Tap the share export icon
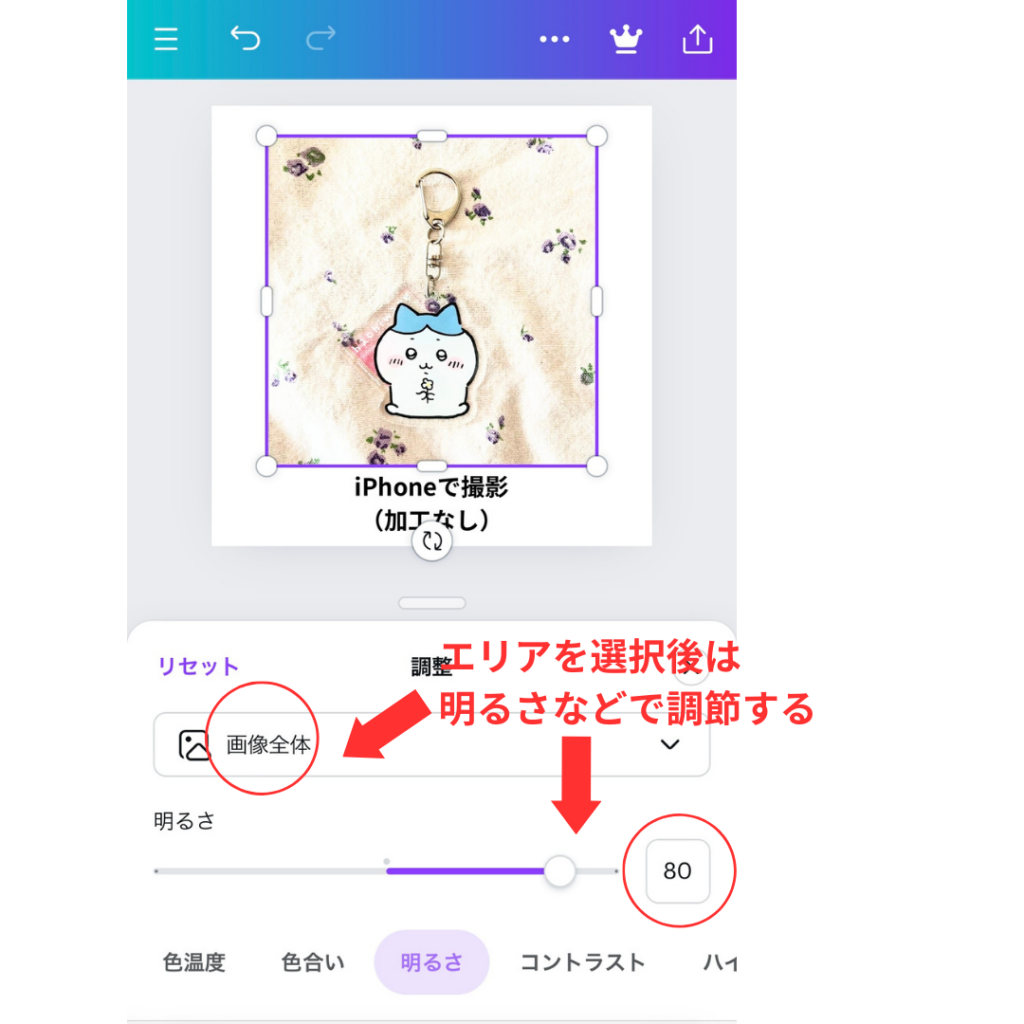This screenshot has width=1024, height=1024. 697,39
